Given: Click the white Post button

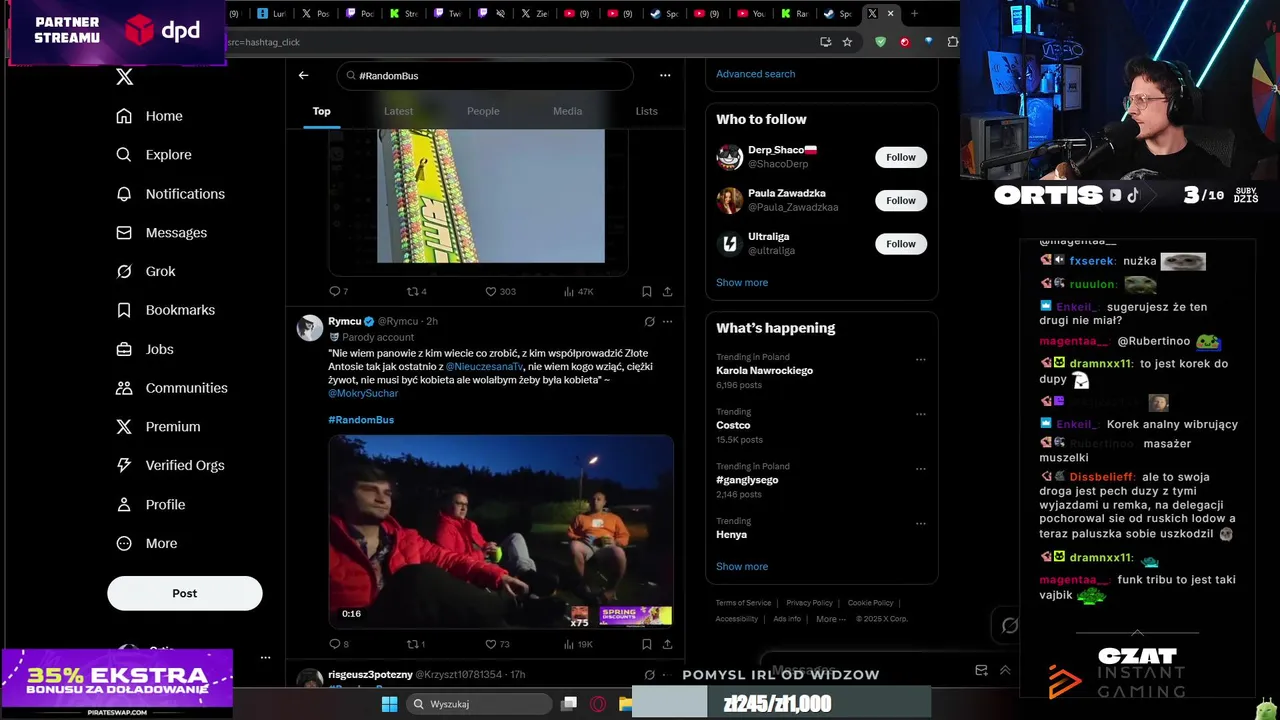Looking at the screenshot, I should click(x=185, y=593).
